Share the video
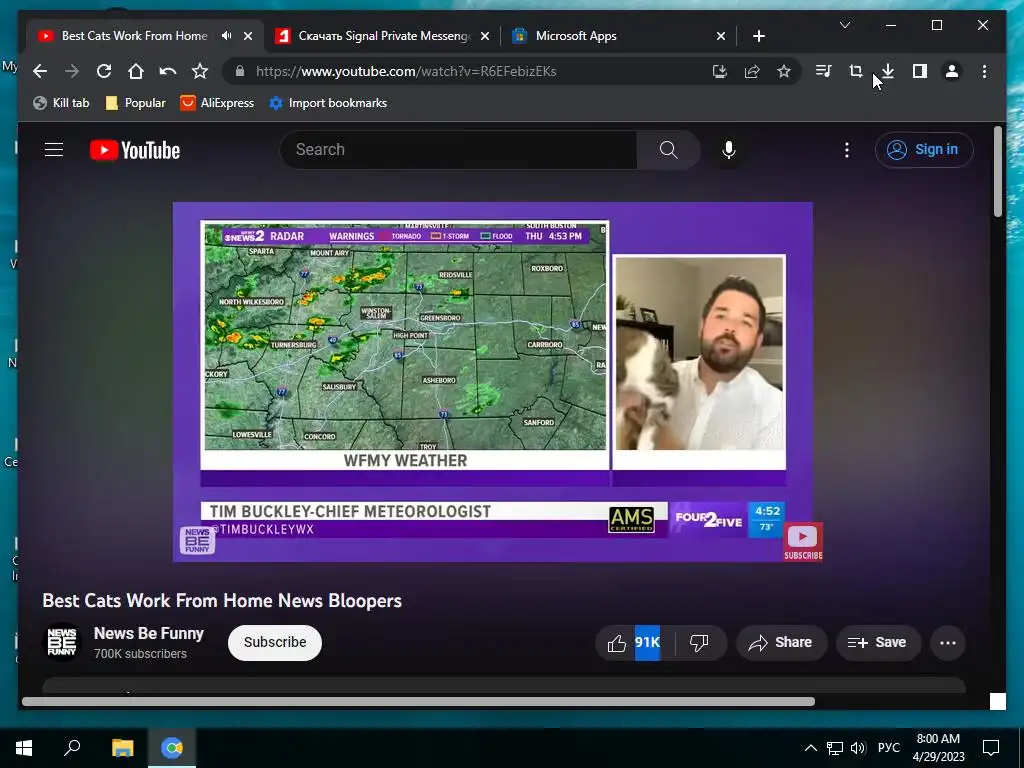The image size is (1024, 768). click(781, 643)
